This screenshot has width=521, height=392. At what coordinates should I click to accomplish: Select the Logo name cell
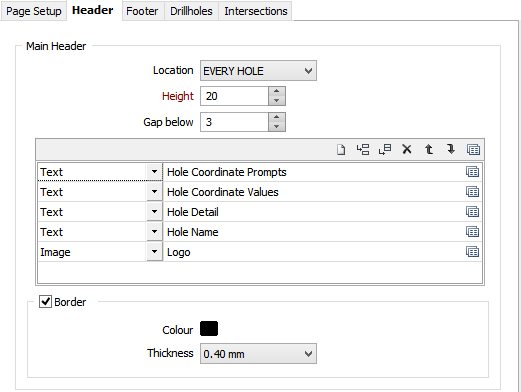click(314, 252)
